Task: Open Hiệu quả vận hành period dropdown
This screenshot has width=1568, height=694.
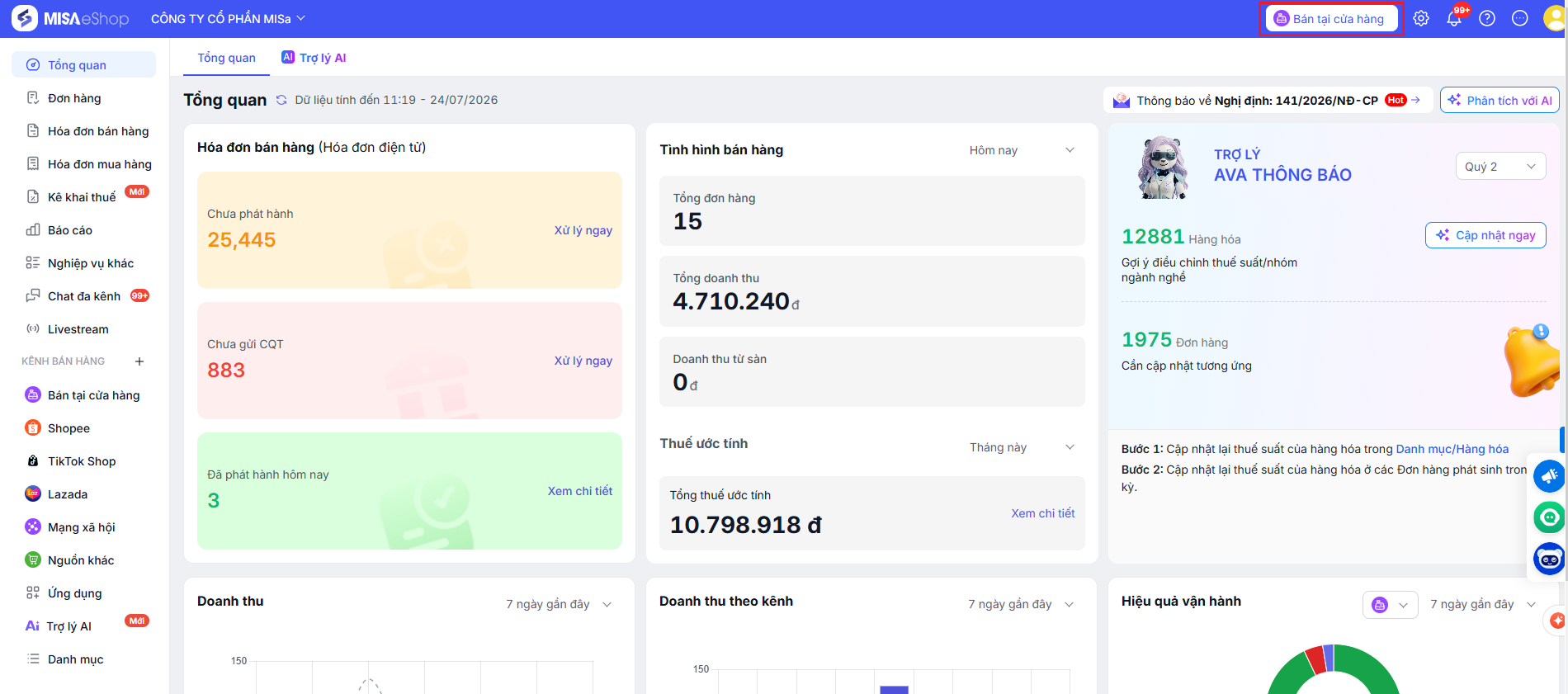Action: 1483,604
